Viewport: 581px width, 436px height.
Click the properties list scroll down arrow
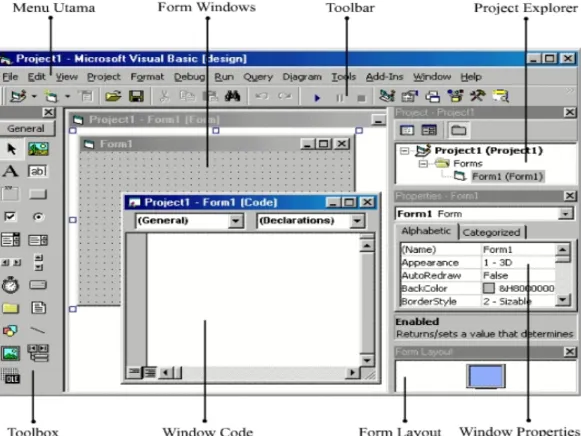tap(563, 300)
